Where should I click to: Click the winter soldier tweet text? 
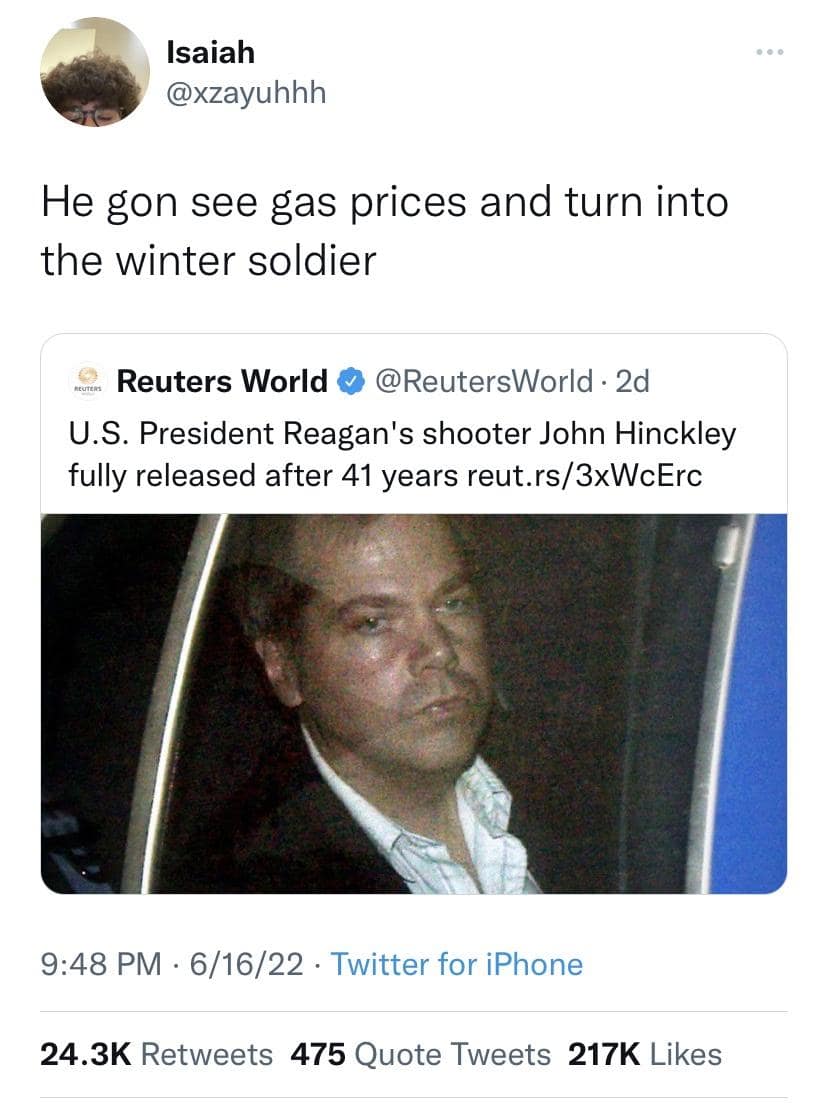[384, 231]
